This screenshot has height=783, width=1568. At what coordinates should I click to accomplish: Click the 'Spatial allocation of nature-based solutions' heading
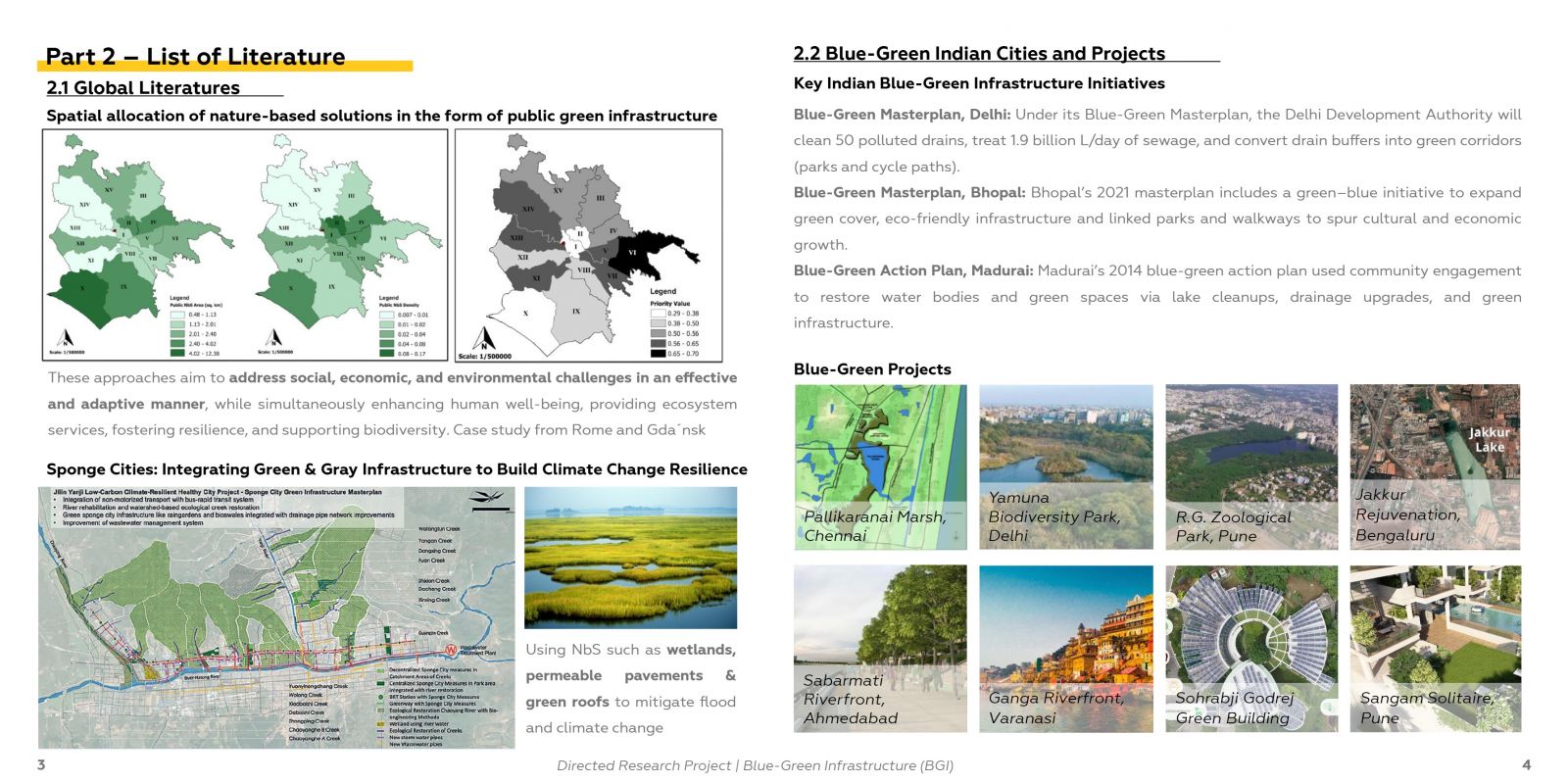pyautogui.click(x=381, y=116)
